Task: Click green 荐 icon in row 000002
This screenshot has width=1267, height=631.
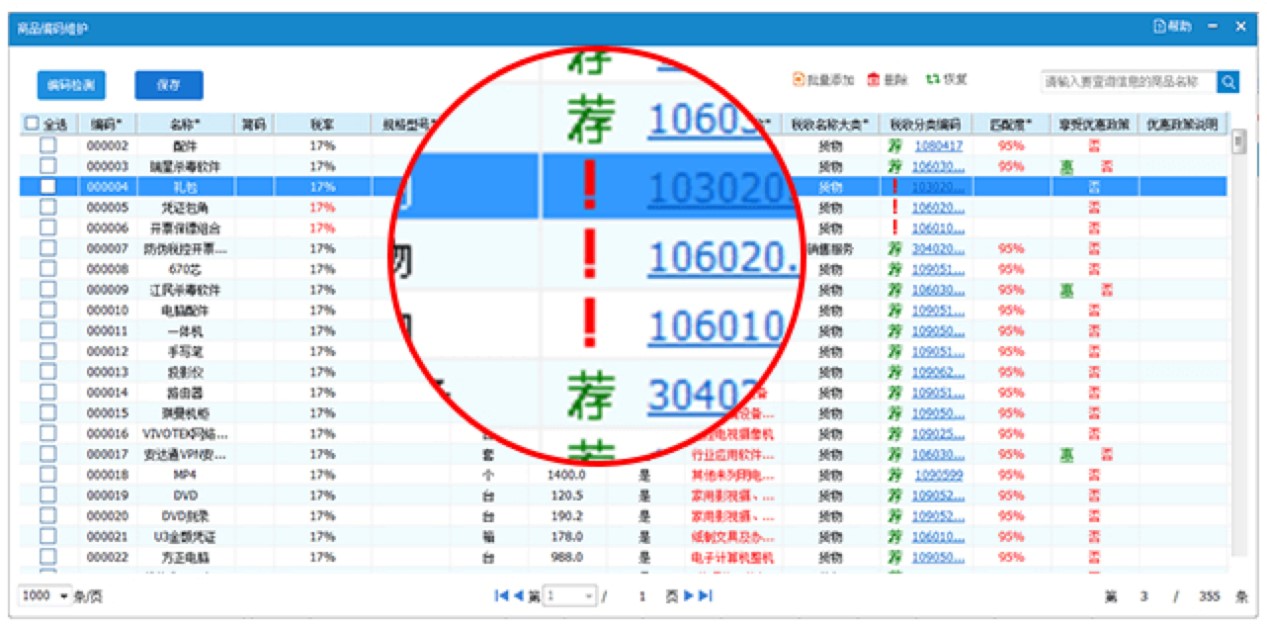Action: coord(895,145)
